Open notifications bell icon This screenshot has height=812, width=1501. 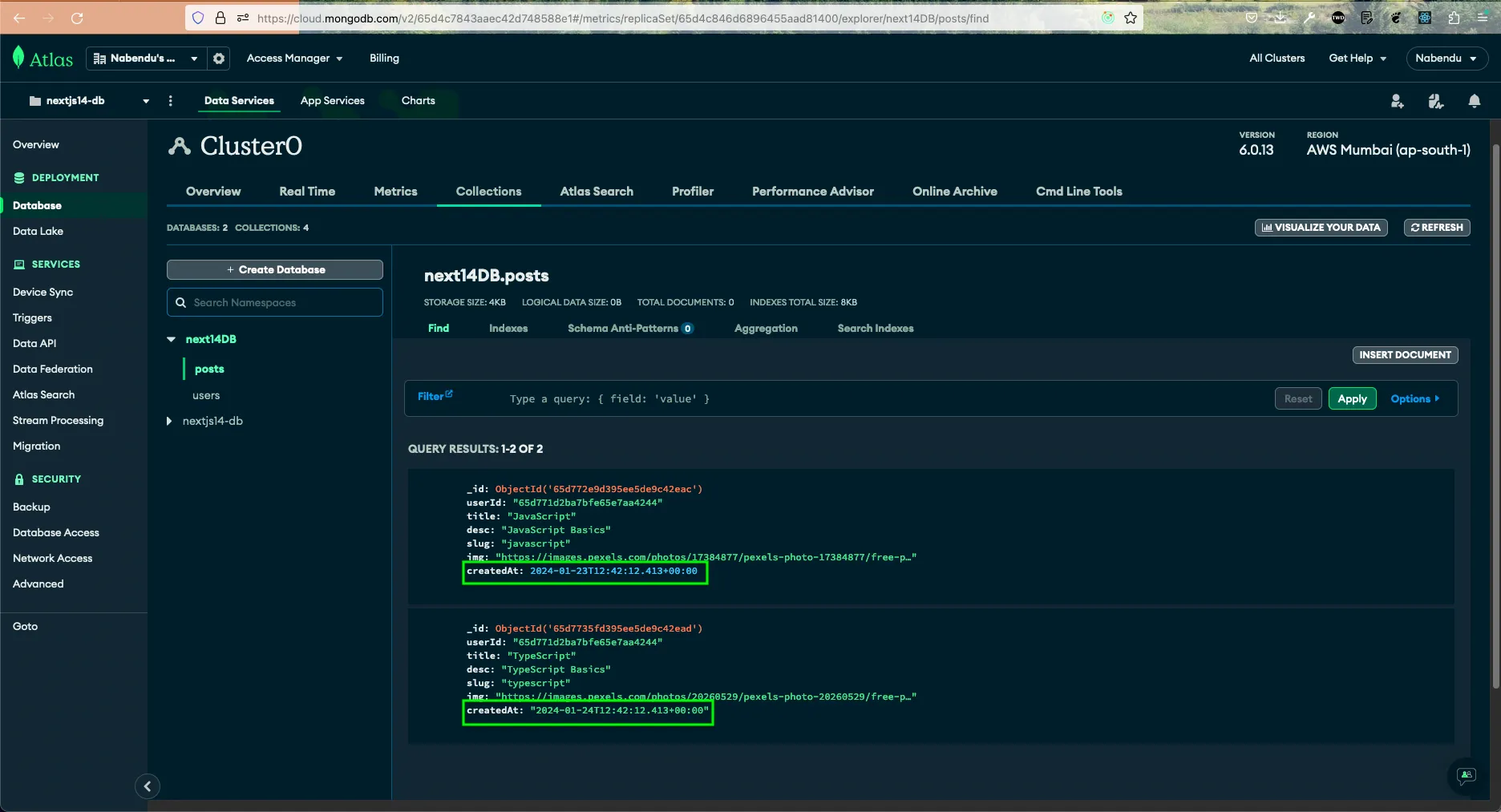point(1474,101)
